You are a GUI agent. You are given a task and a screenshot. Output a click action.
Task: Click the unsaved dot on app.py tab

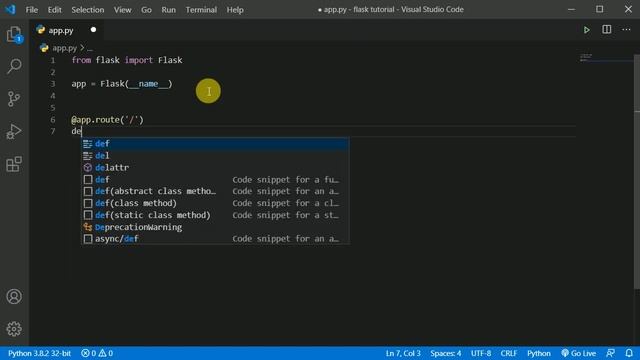[x=93, y=30]
